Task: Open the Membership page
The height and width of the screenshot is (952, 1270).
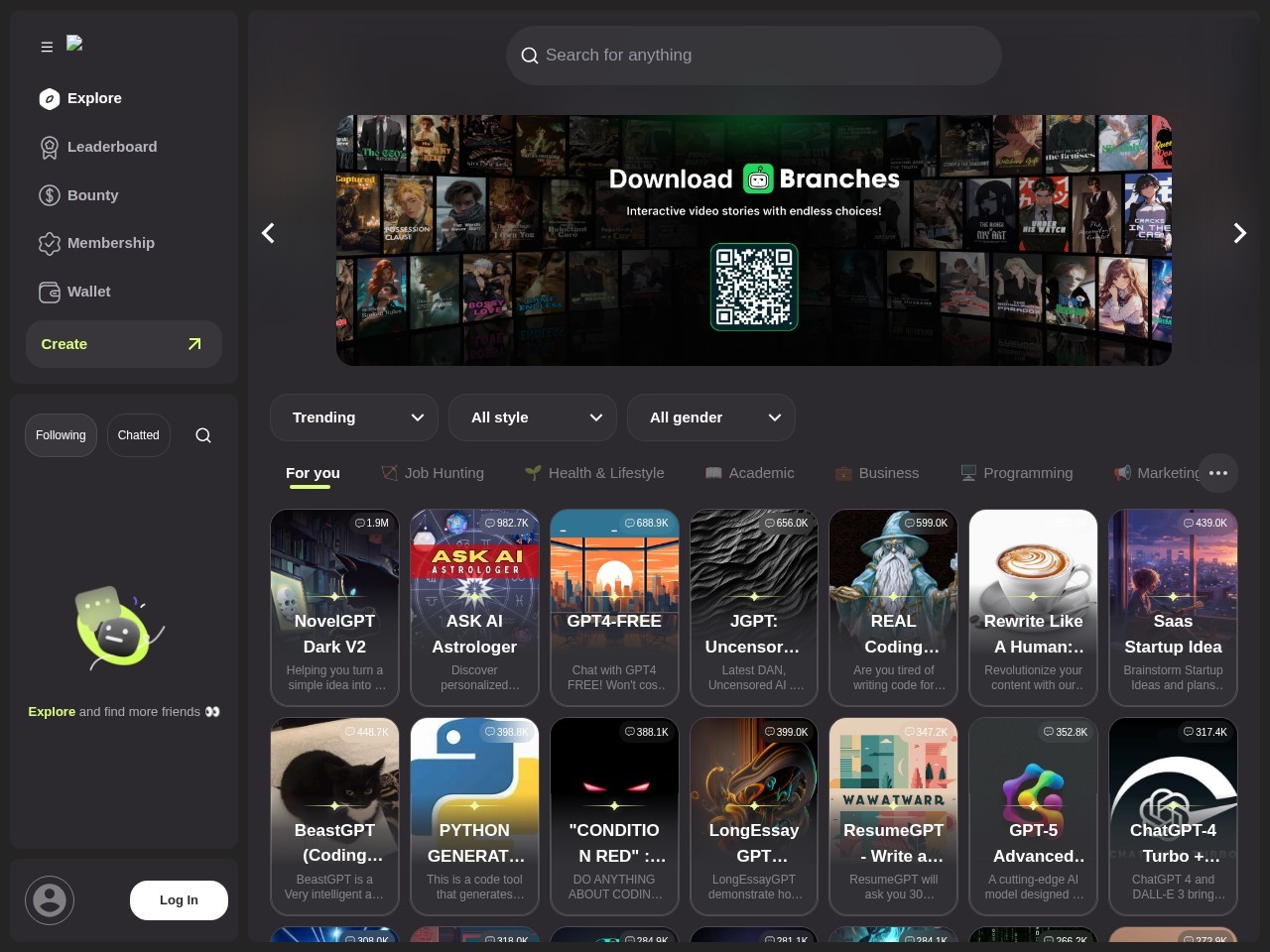Action: tap(110, 243)
